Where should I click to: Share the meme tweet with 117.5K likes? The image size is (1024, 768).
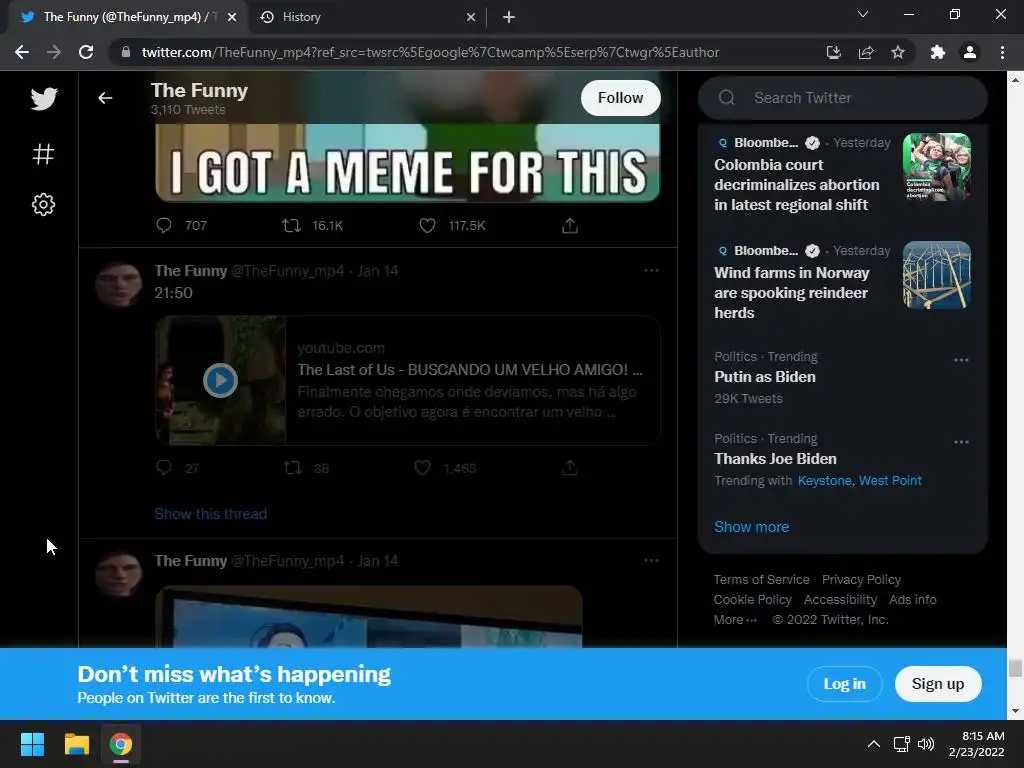click(x=569, y=225)
